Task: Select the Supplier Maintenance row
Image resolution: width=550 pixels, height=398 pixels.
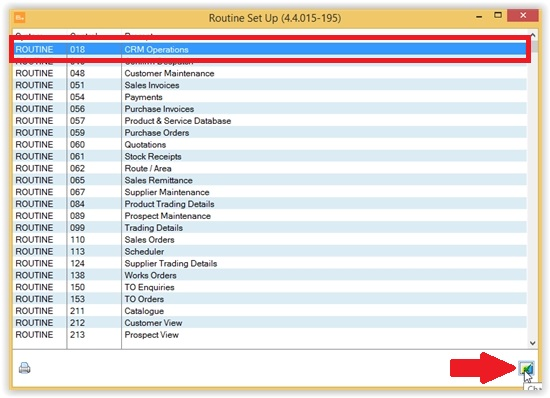Action: (269, 192)
